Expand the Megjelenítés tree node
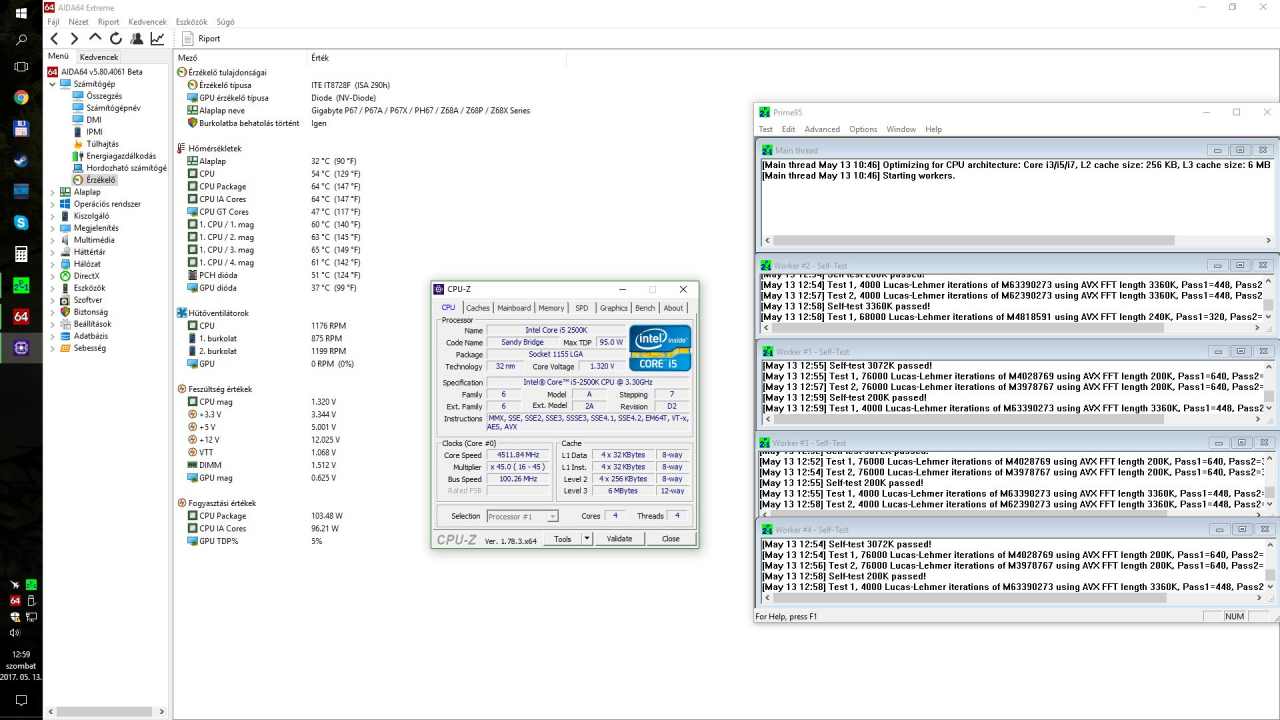The width and height of the screenshot is (1280, 720). [x=53, y=228]
